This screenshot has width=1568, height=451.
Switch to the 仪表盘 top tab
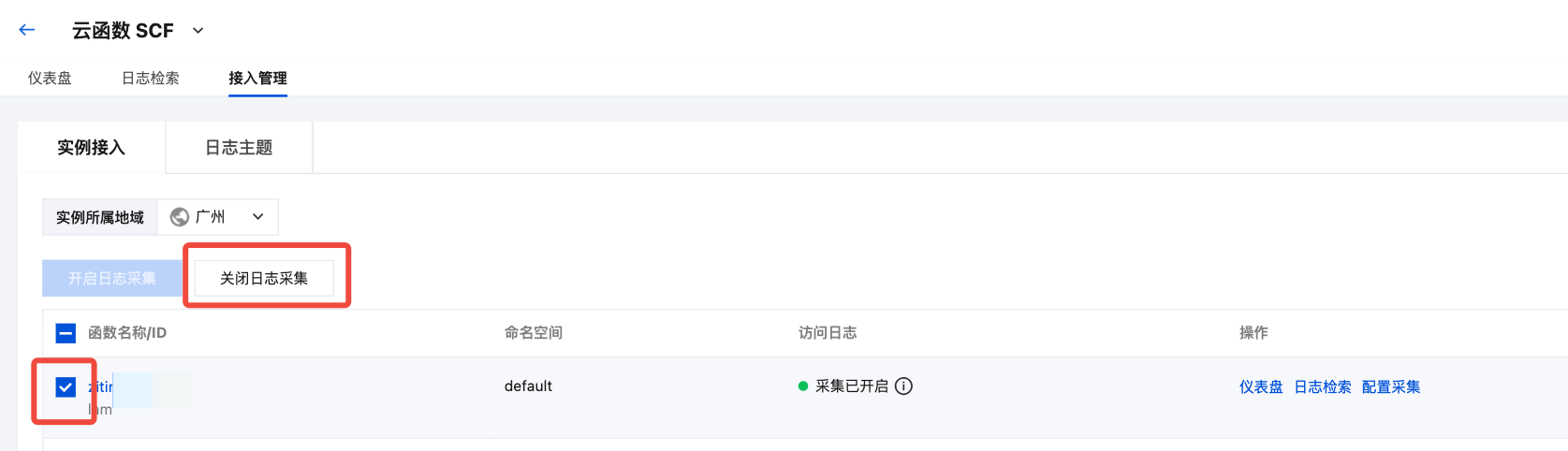pos(50,78)
